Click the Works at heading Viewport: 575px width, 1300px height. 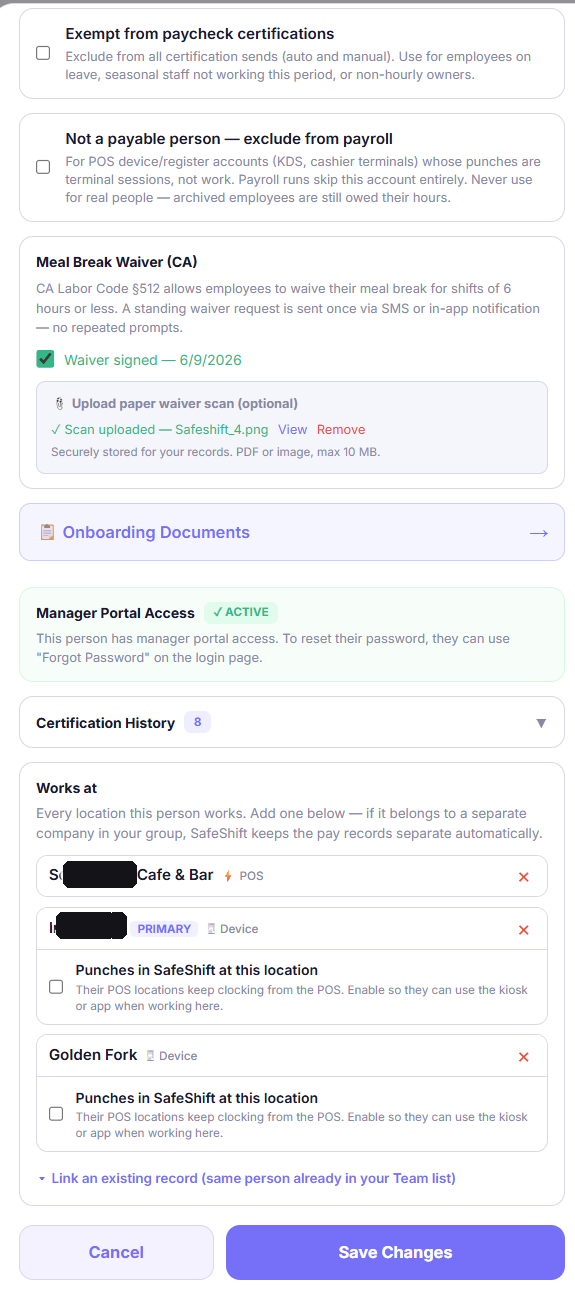(x=66, y=788)
